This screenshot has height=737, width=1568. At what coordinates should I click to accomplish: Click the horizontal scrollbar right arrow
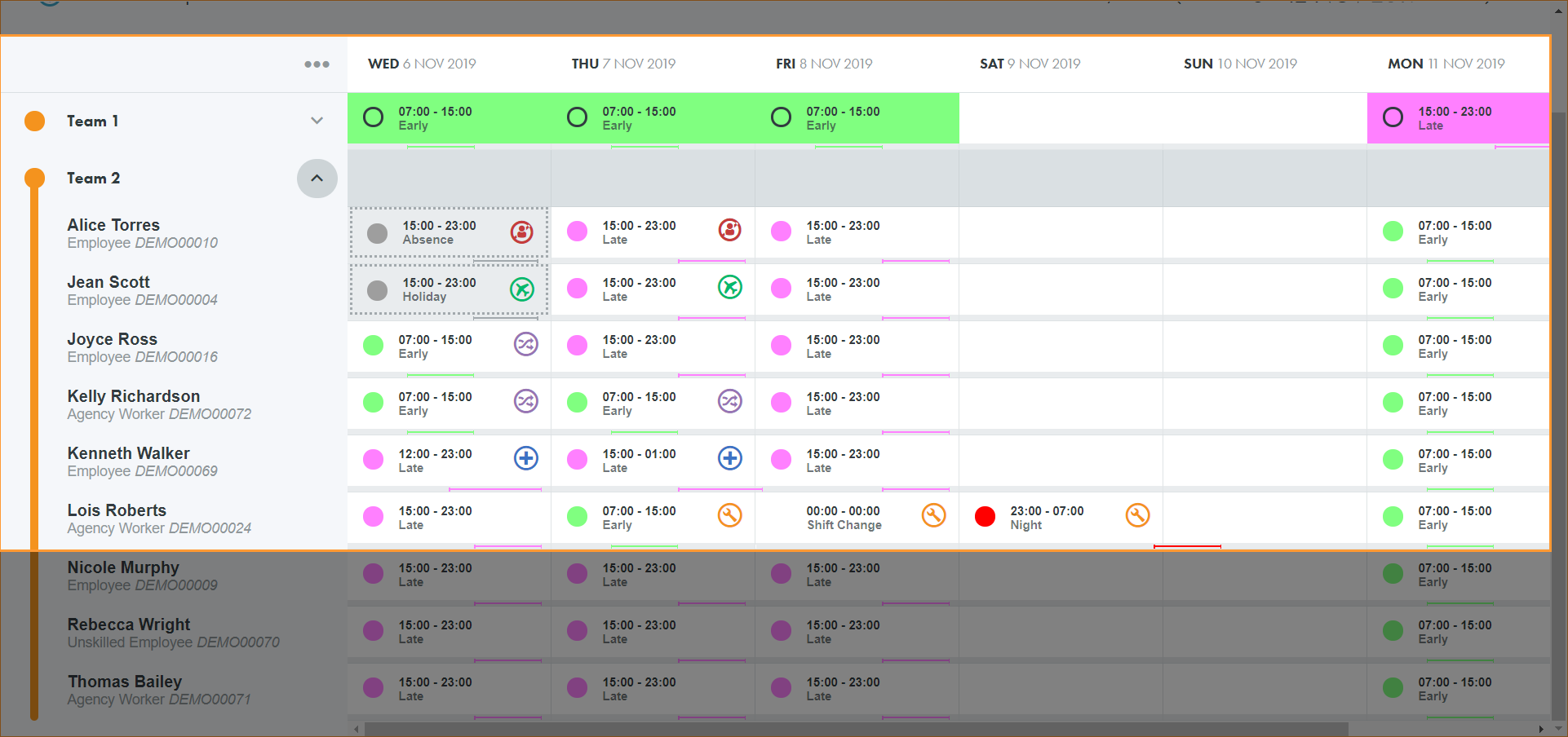[x=1540, y=729]
